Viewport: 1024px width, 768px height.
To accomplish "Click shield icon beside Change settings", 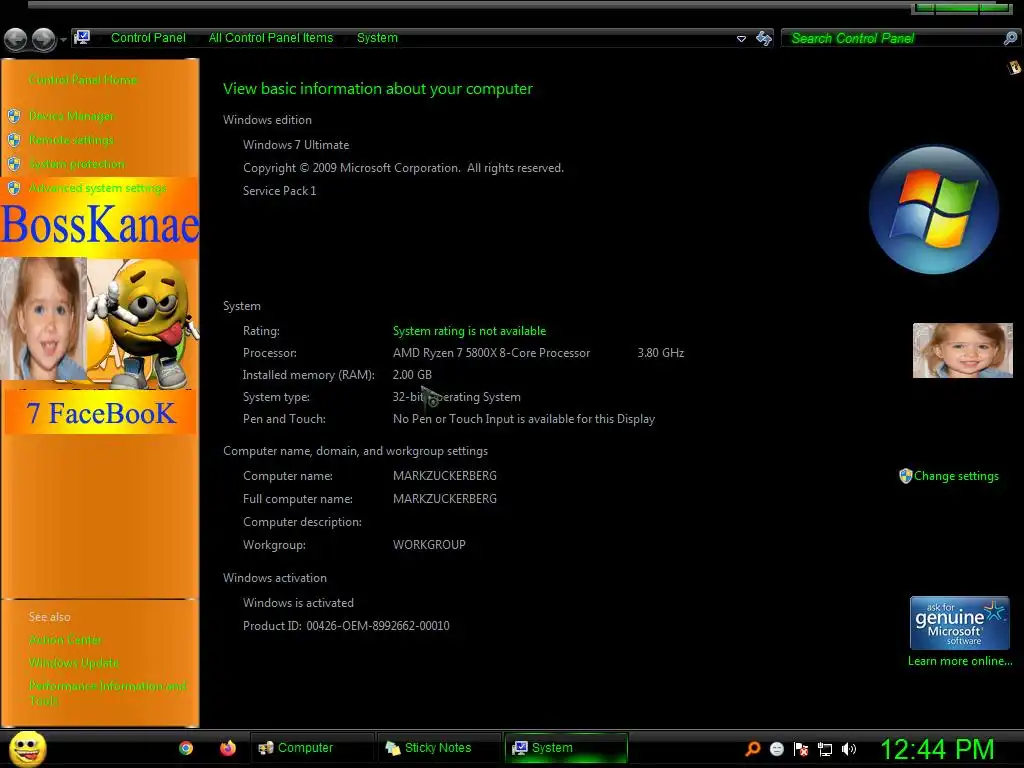I will tap(905, 476).
